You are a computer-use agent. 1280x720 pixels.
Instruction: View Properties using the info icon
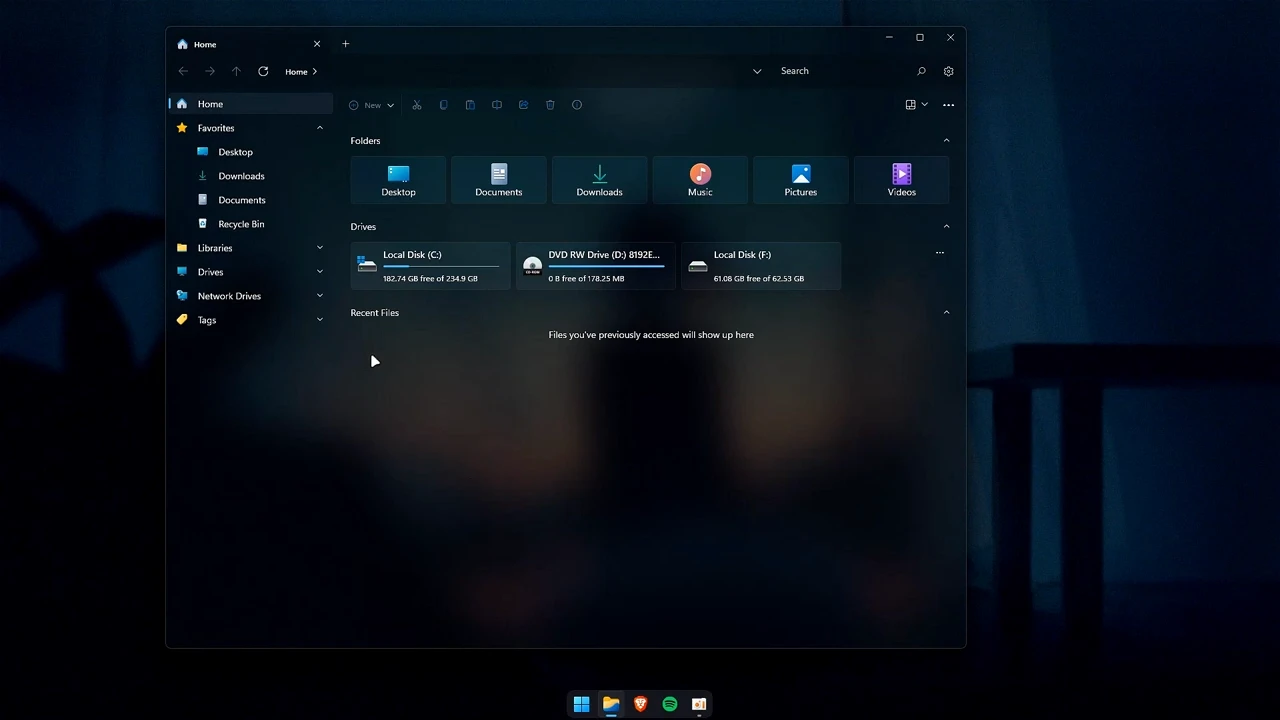pos(577,104)
